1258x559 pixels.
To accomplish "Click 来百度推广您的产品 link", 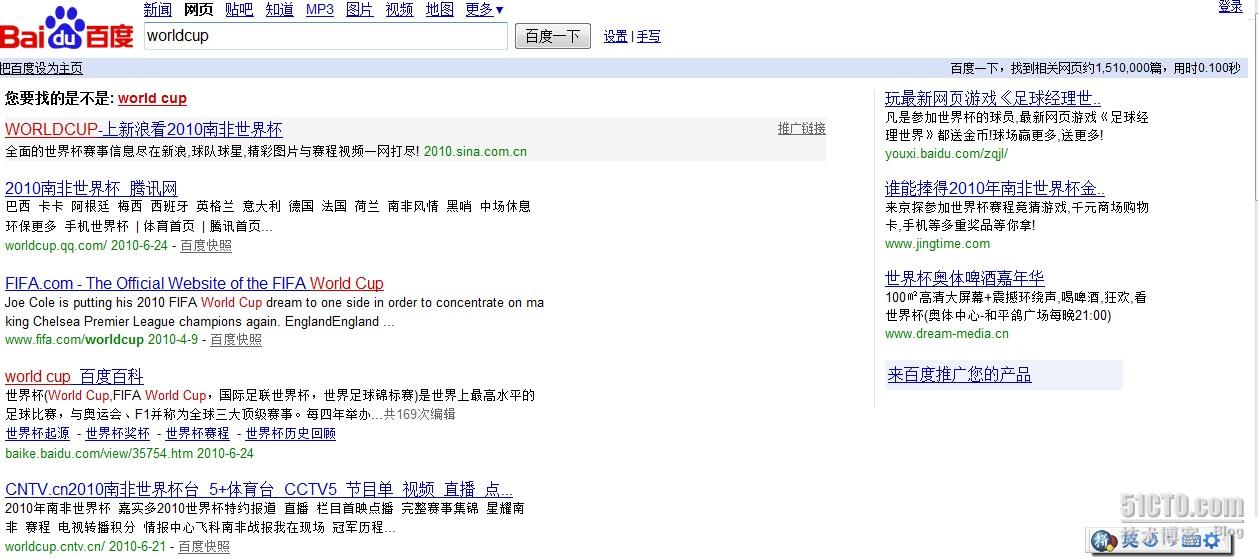I will [x=959, y=375].
